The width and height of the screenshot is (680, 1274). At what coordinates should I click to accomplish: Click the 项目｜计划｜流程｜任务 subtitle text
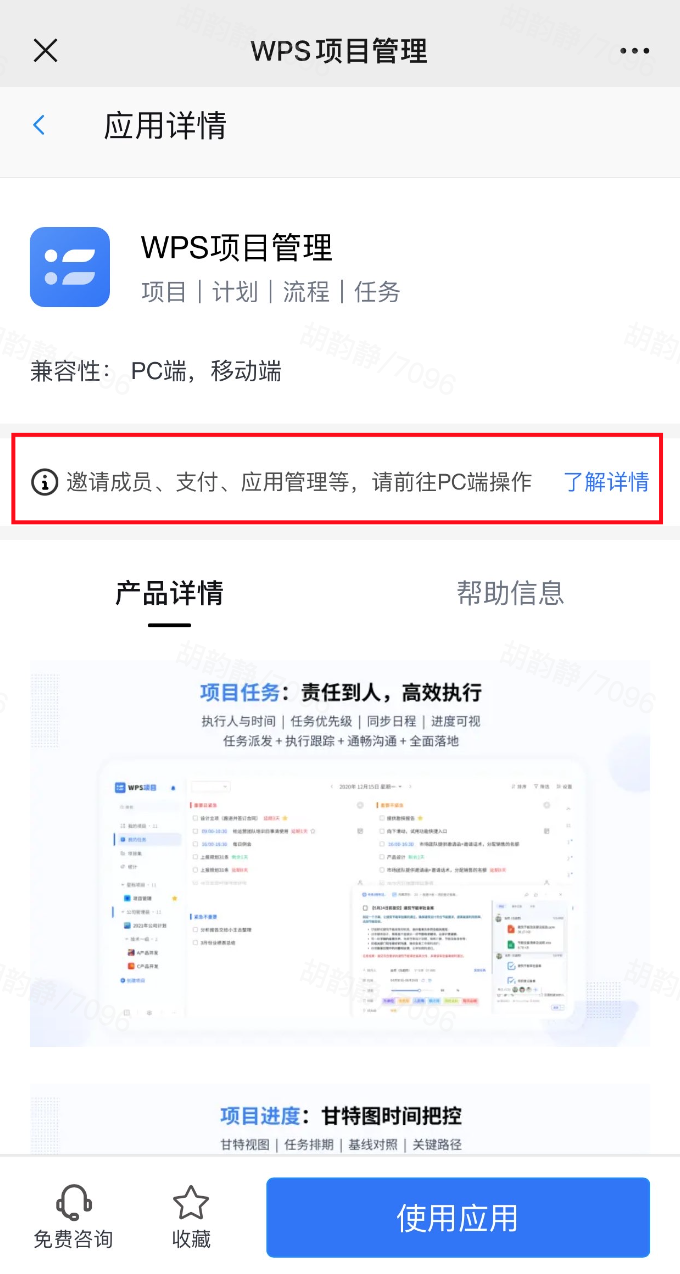pos(271,292)
